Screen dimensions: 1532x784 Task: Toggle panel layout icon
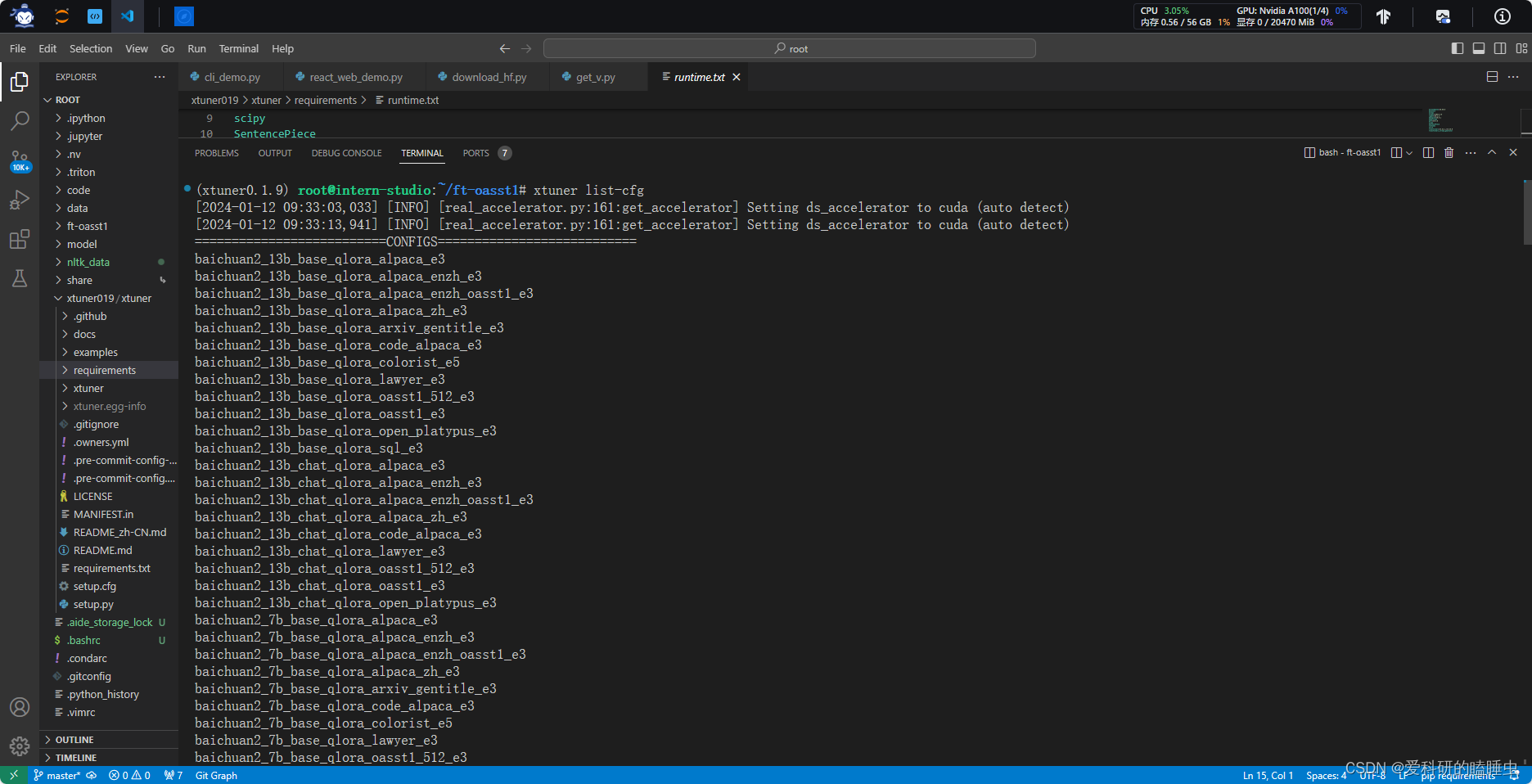(1479, 48)
